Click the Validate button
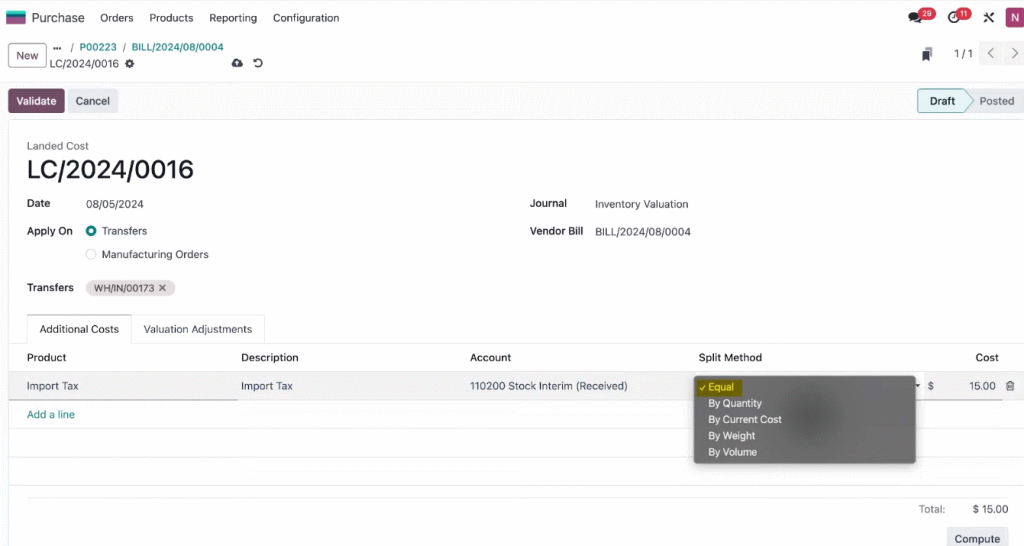1024x546 pixels. 37,101
